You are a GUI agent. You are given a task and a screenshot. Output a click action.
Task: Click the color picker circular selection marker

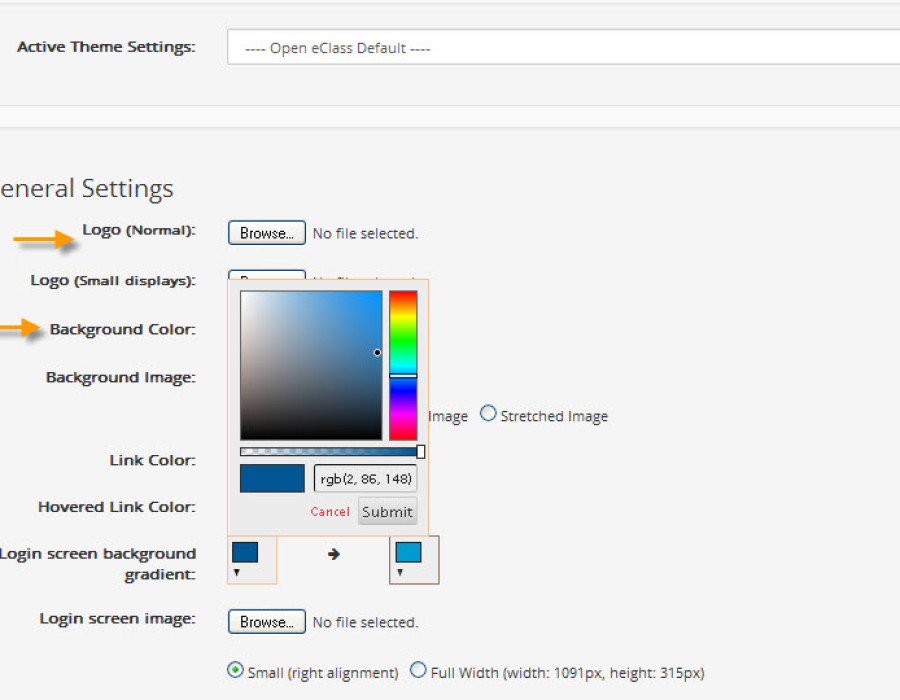377,353
